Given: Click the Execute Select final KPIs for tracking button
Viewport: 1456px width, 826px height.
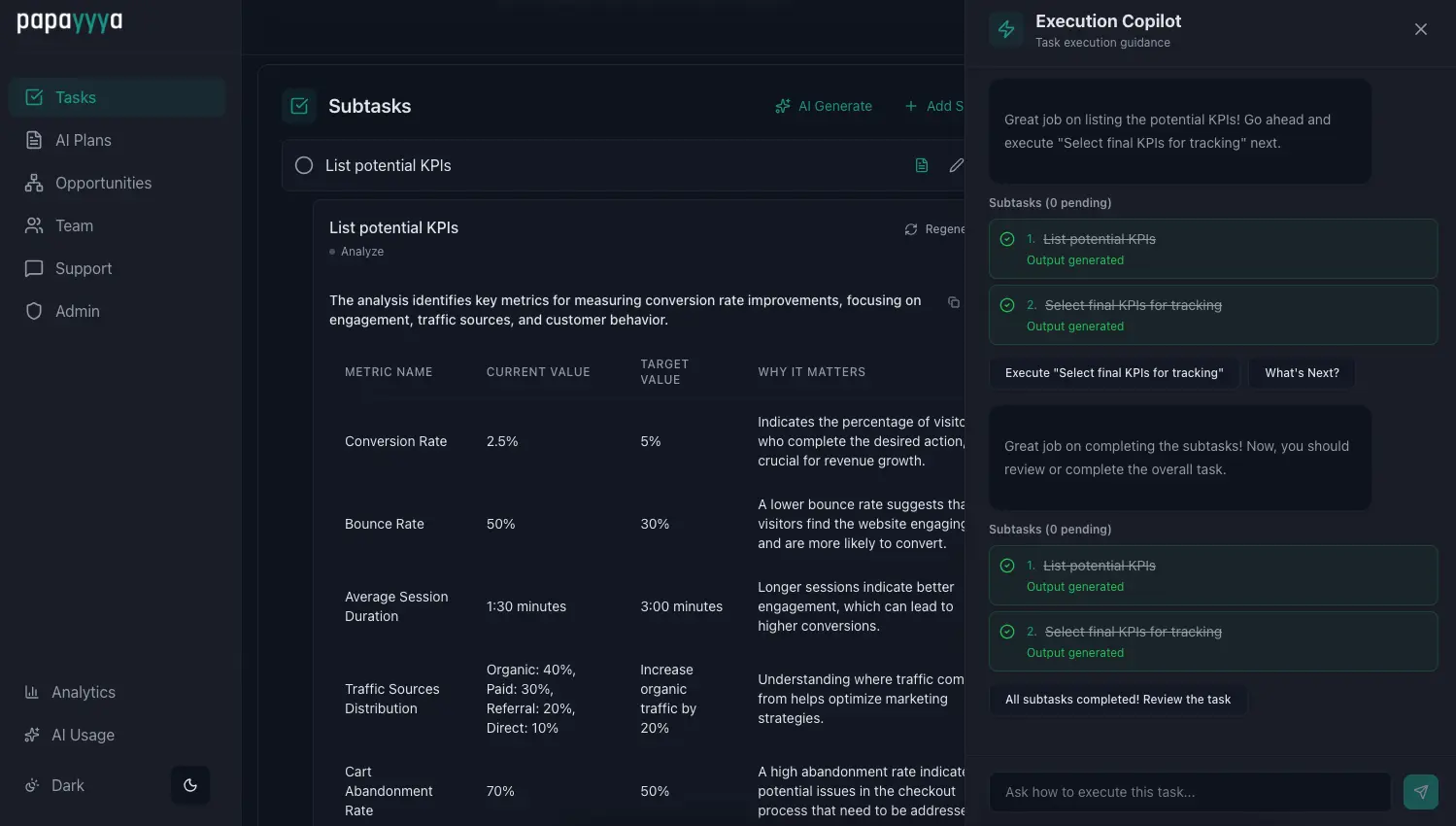Looking at the screenshot, I should pos(1114,372).
